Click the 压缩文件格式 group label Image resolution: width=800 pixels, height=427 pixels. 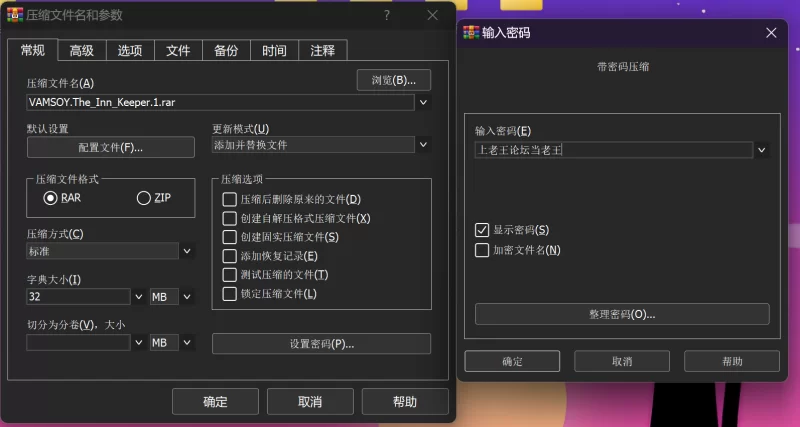(67, 179)
